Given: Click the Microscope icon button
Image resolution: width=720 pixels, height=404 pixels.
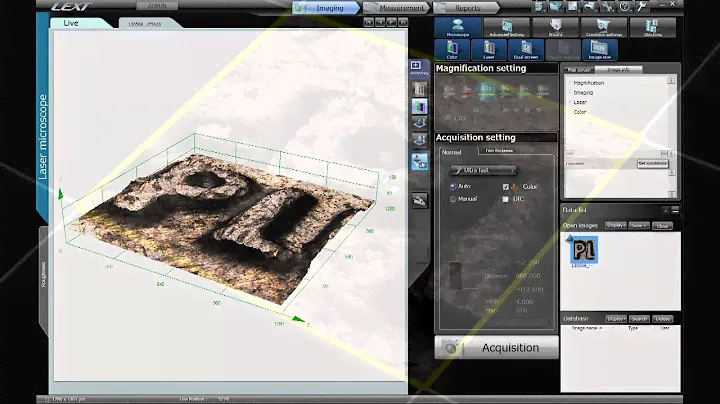Looking at the screenshot, I should coord(456,28).
